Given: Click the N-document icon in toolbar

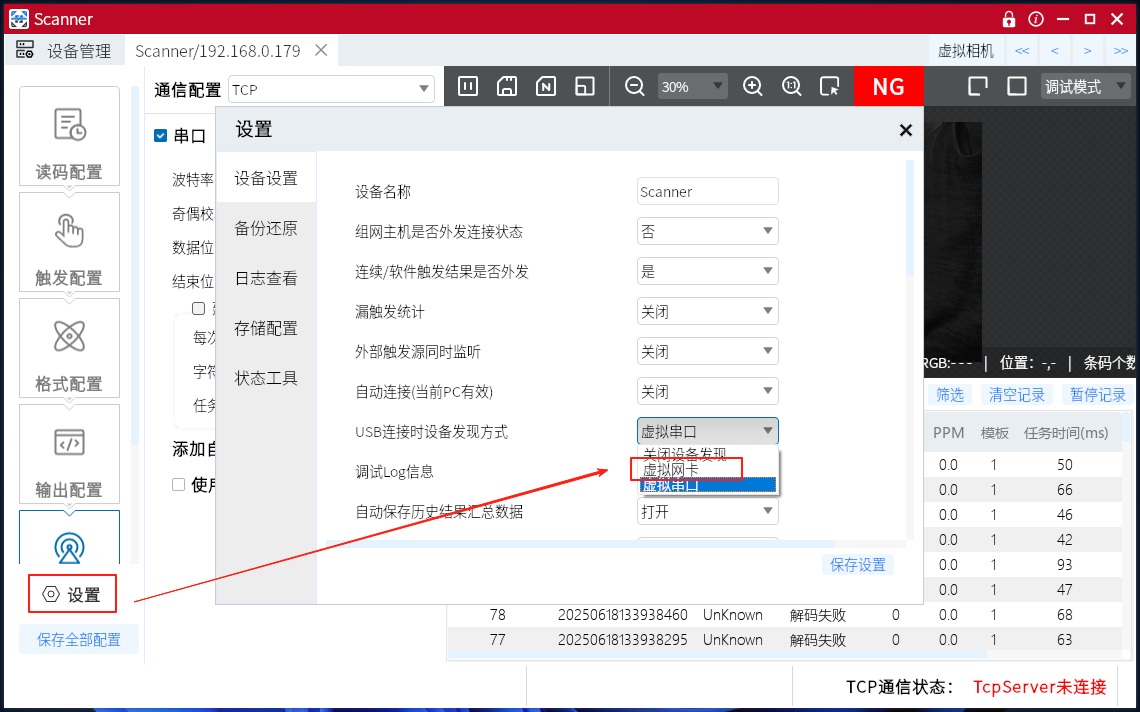Looking at the screenshot, I should [545, 87].
